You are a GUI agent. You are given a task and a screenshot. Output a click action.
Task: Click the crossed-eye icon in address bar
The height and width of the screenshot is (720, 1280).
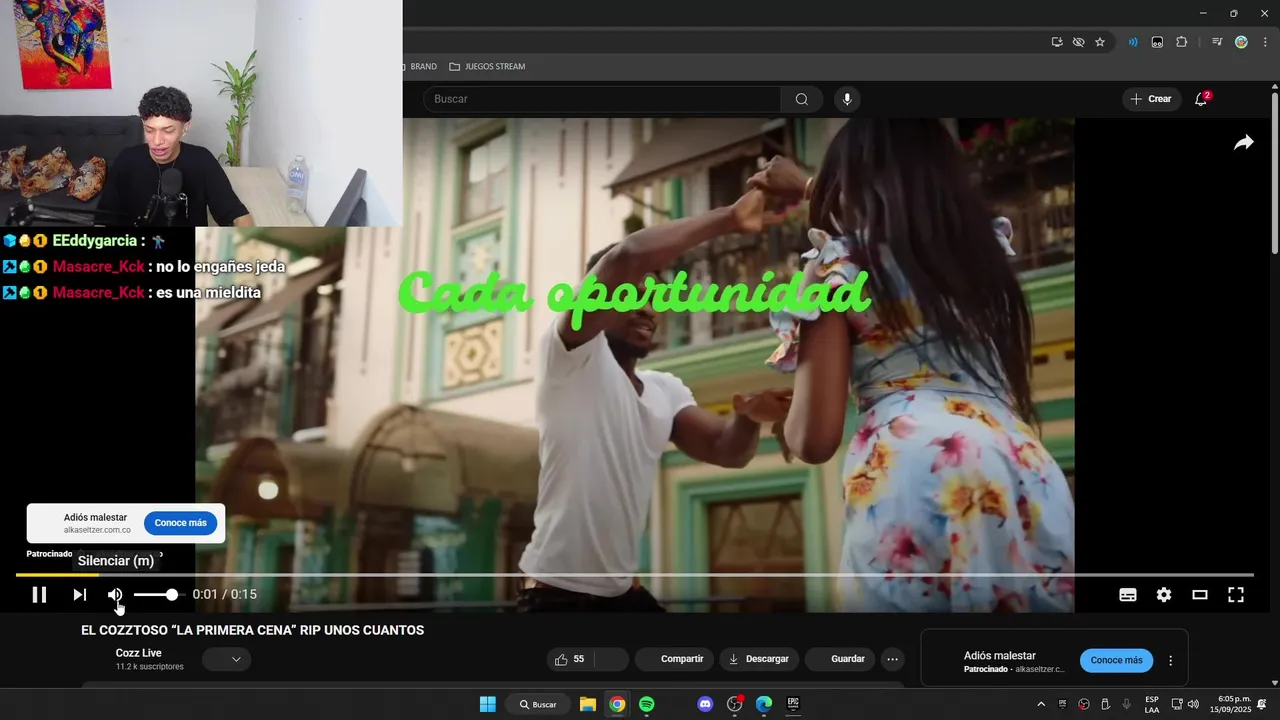point(1078,42)
